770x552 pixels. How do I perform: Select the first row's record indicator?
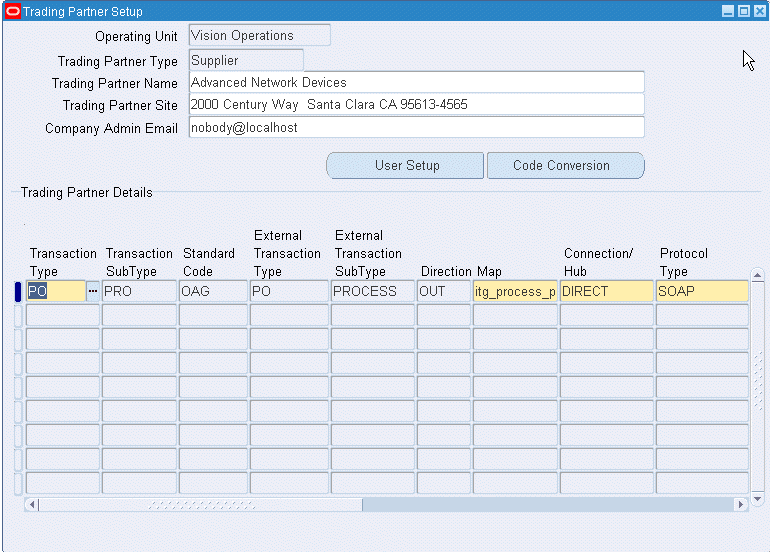18,291
